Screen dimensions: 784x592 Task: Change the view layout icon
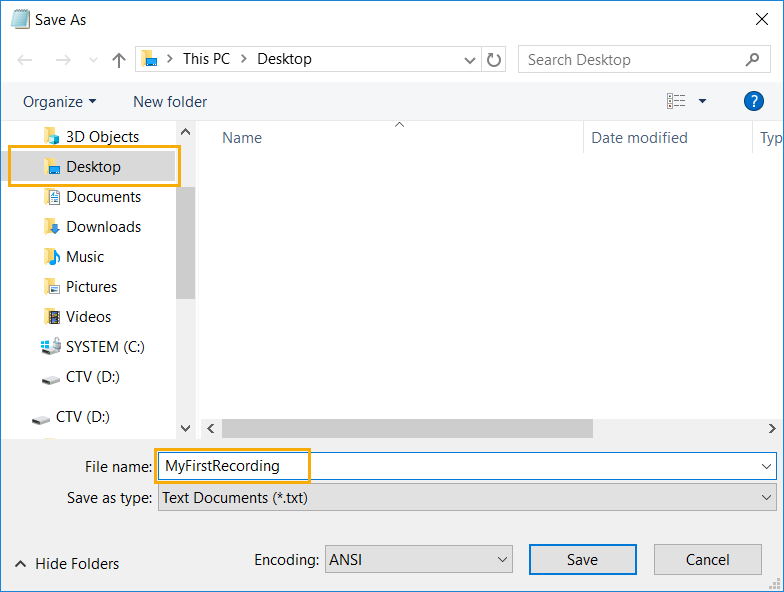676,101
